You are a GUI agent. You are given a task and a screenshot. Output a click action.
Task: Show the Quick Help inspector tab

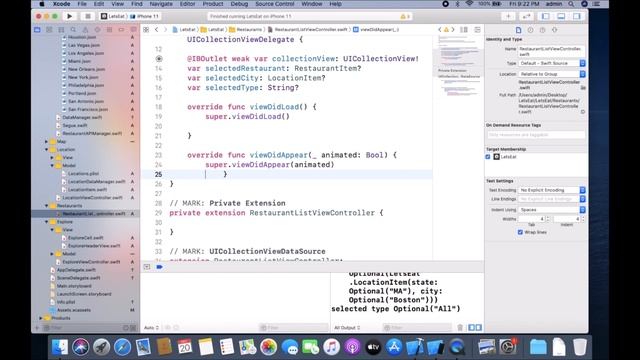(542, 30)
